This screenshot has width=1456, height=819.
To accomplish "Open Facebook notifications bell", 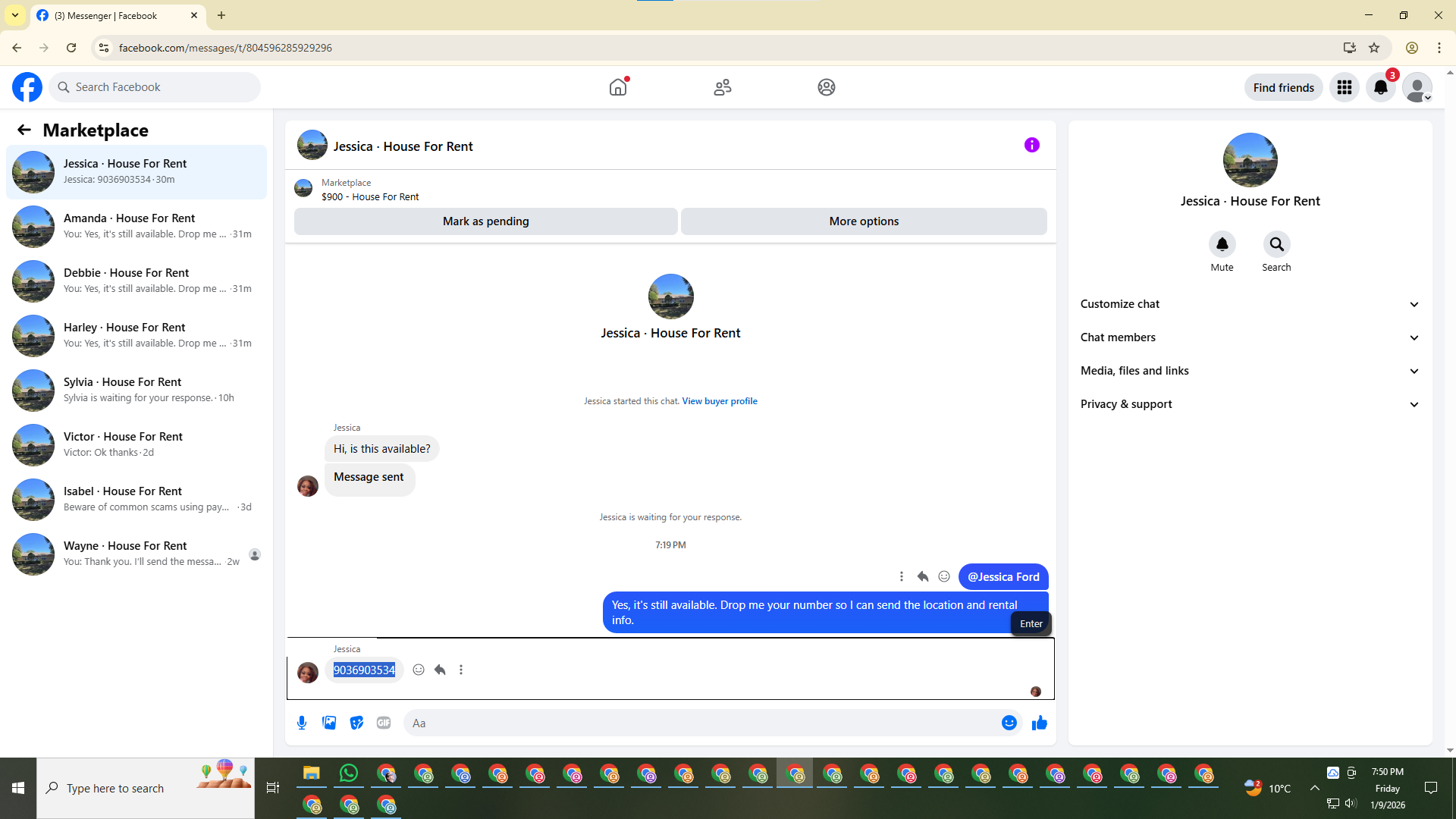I will pyautogui.click(x=1380, y=87).
